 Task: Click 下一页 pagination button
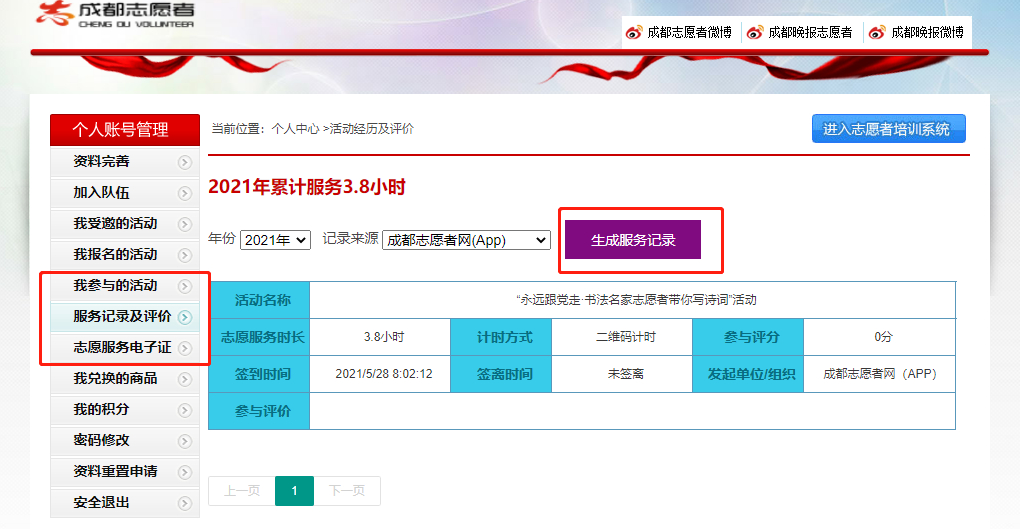click(x=347, y=491)
